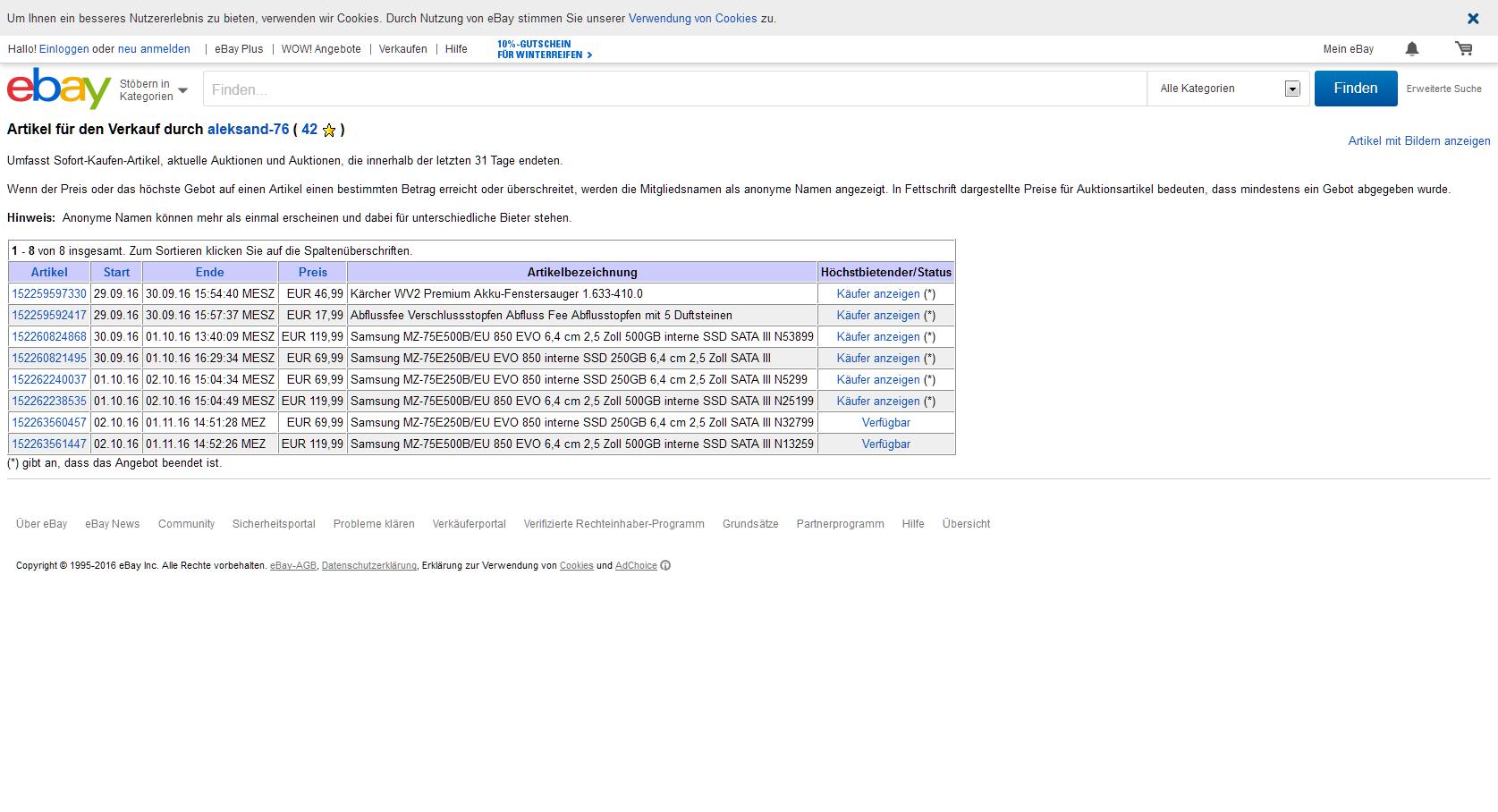Screen dimensions: 1498x812
Task: Open Hilfe in top navigation
Action: (456, 49)
